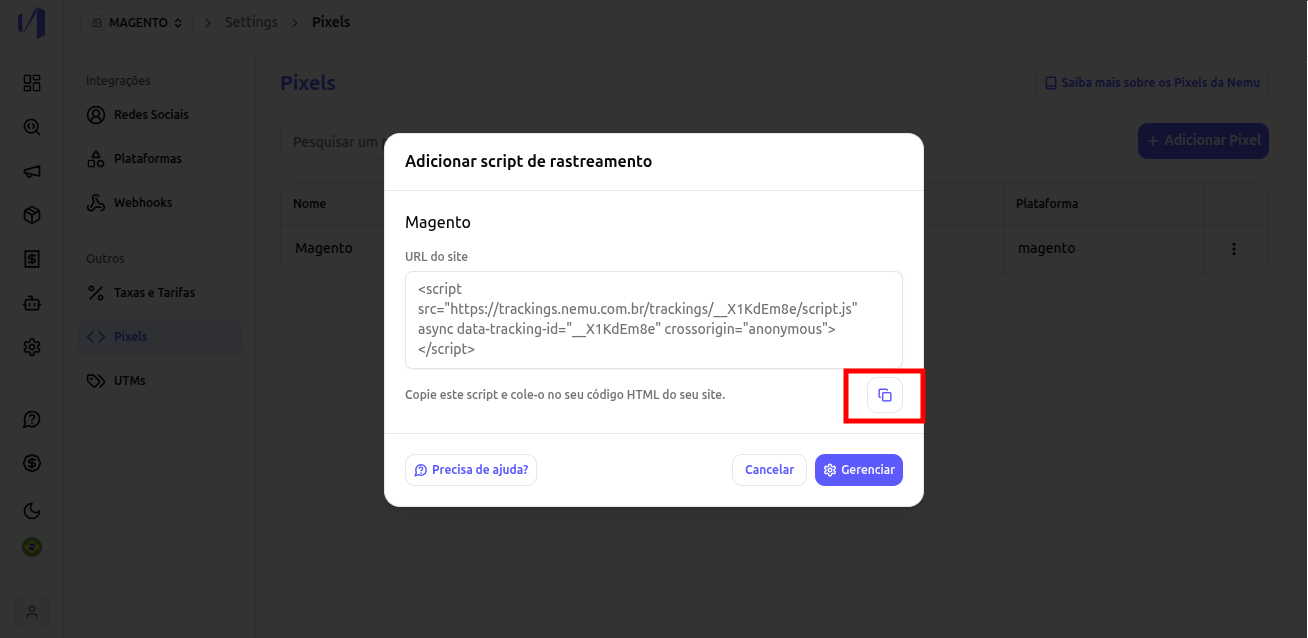Open the cube products icon
The height and width of the screenshot is (638, 1308).
click(x=32, y=215)
